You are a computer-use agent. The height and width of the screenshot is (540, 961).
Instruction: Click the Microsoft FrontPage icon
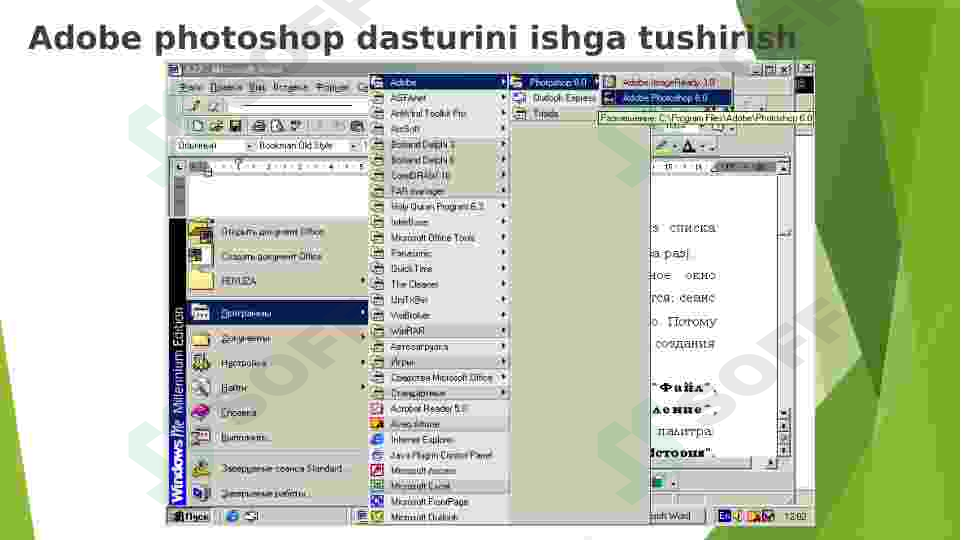(377, 501)
